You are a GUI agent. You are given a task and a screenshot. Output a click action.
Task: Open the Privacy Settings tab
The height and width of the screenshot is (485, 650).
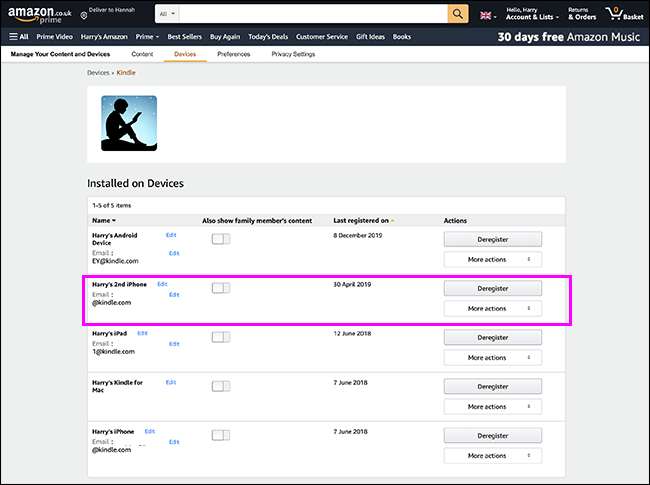tap(292, 53)
